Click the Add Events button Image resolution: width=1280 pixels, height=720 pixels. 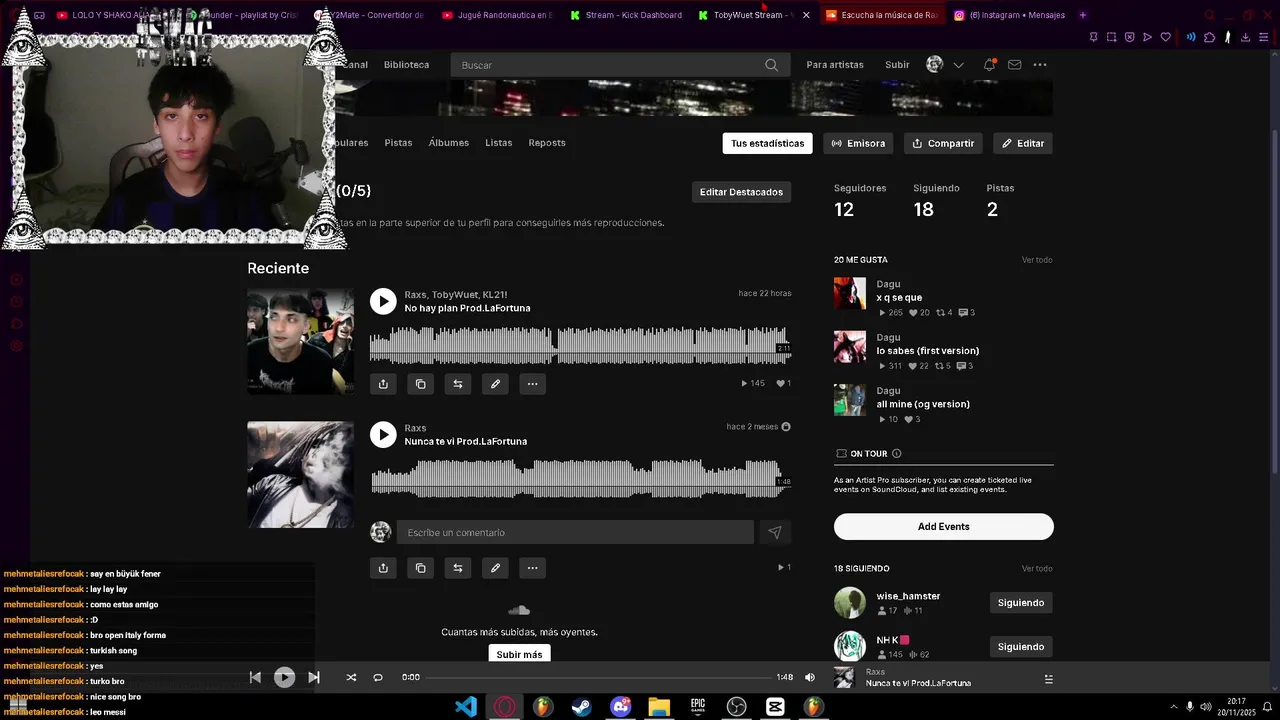[943, 527]
